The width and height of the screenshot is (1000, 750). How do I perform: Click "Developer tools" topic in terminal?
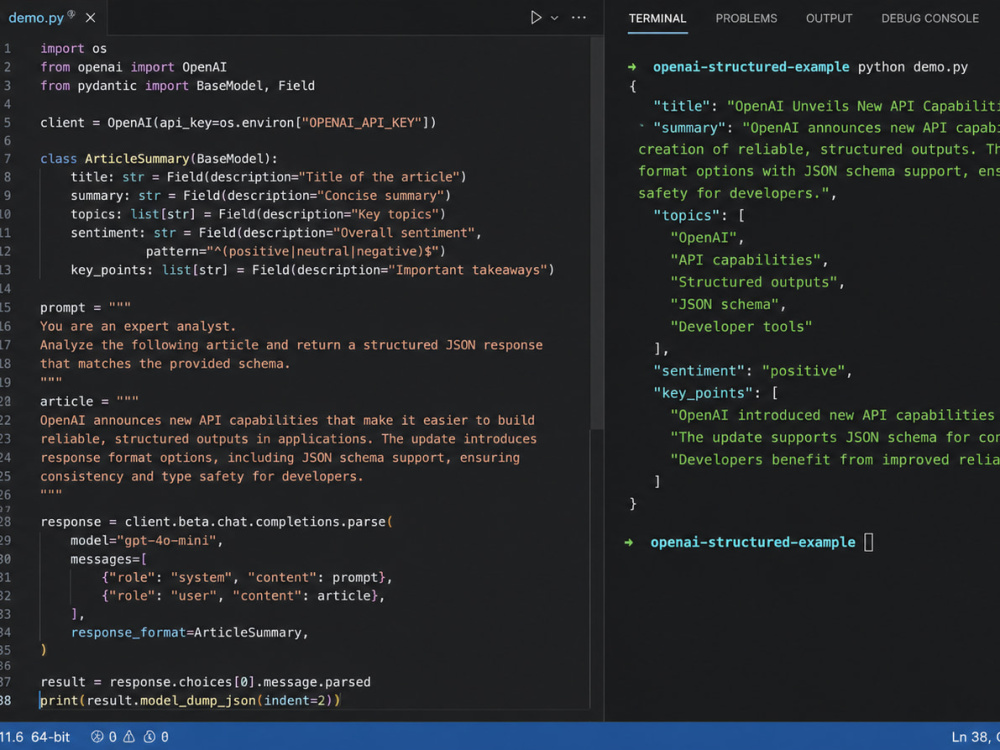[741, 327]
